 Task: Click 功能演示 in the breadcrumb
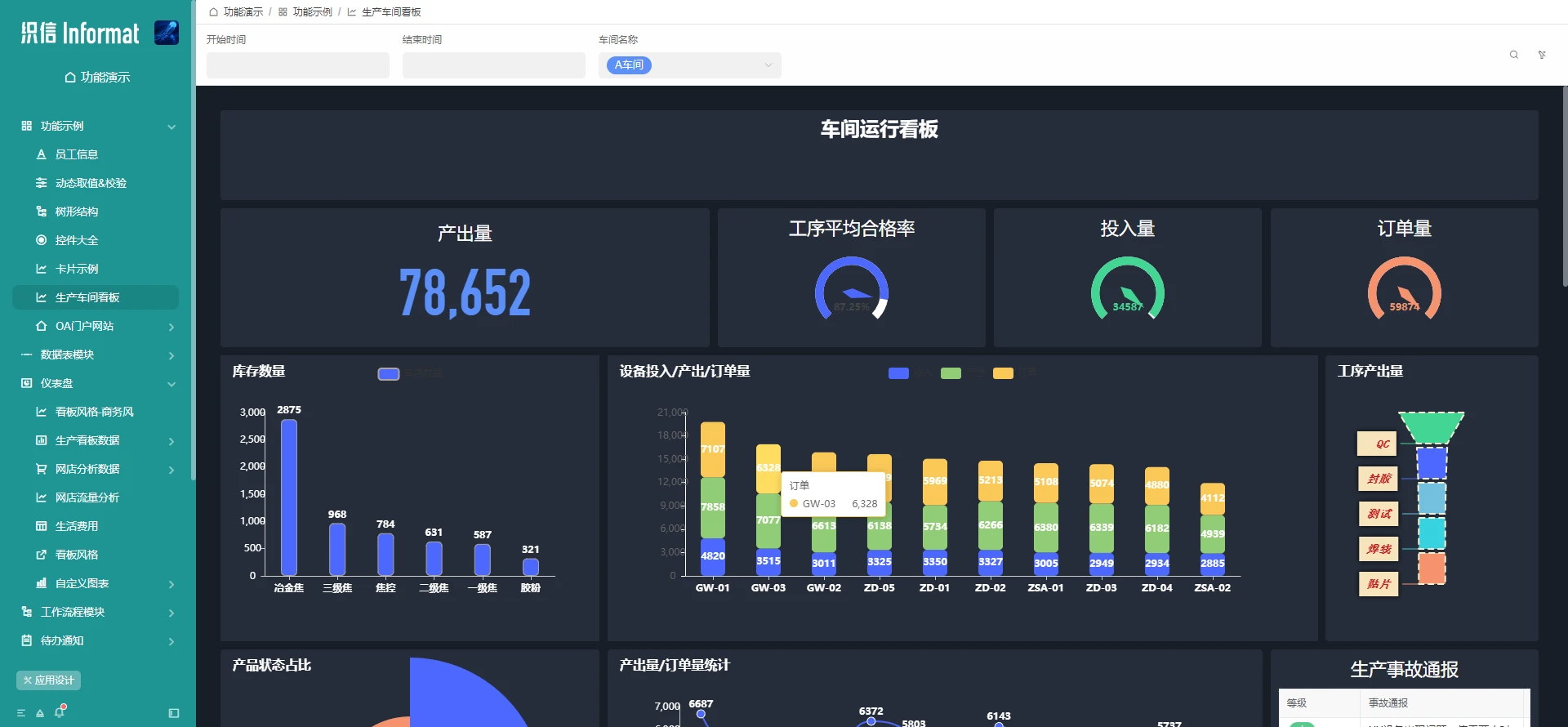pyautogui.click(x=243, y=12)
